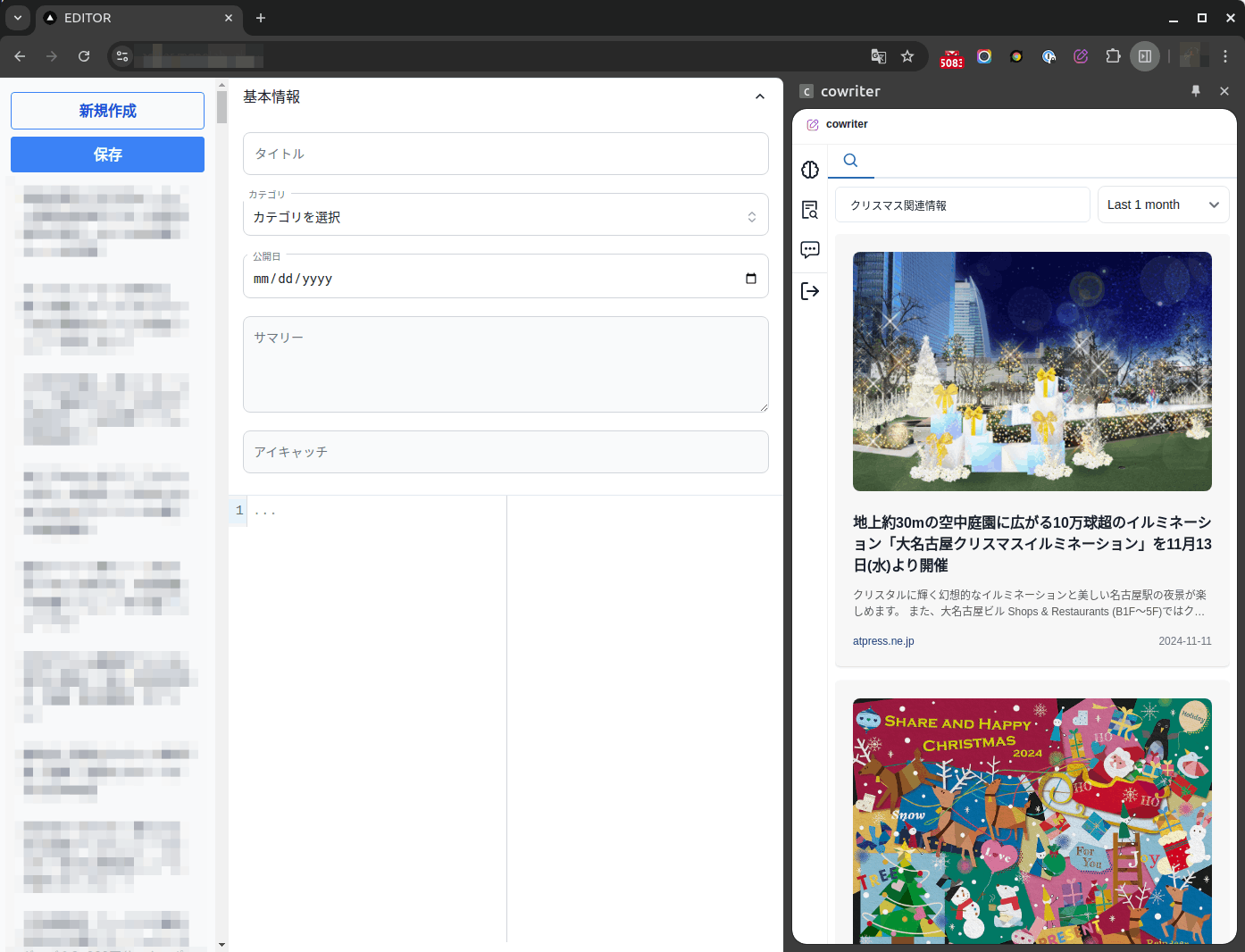
Task: Open the Nagoya illumination article thumbnail
Action: click(1032, 372)
